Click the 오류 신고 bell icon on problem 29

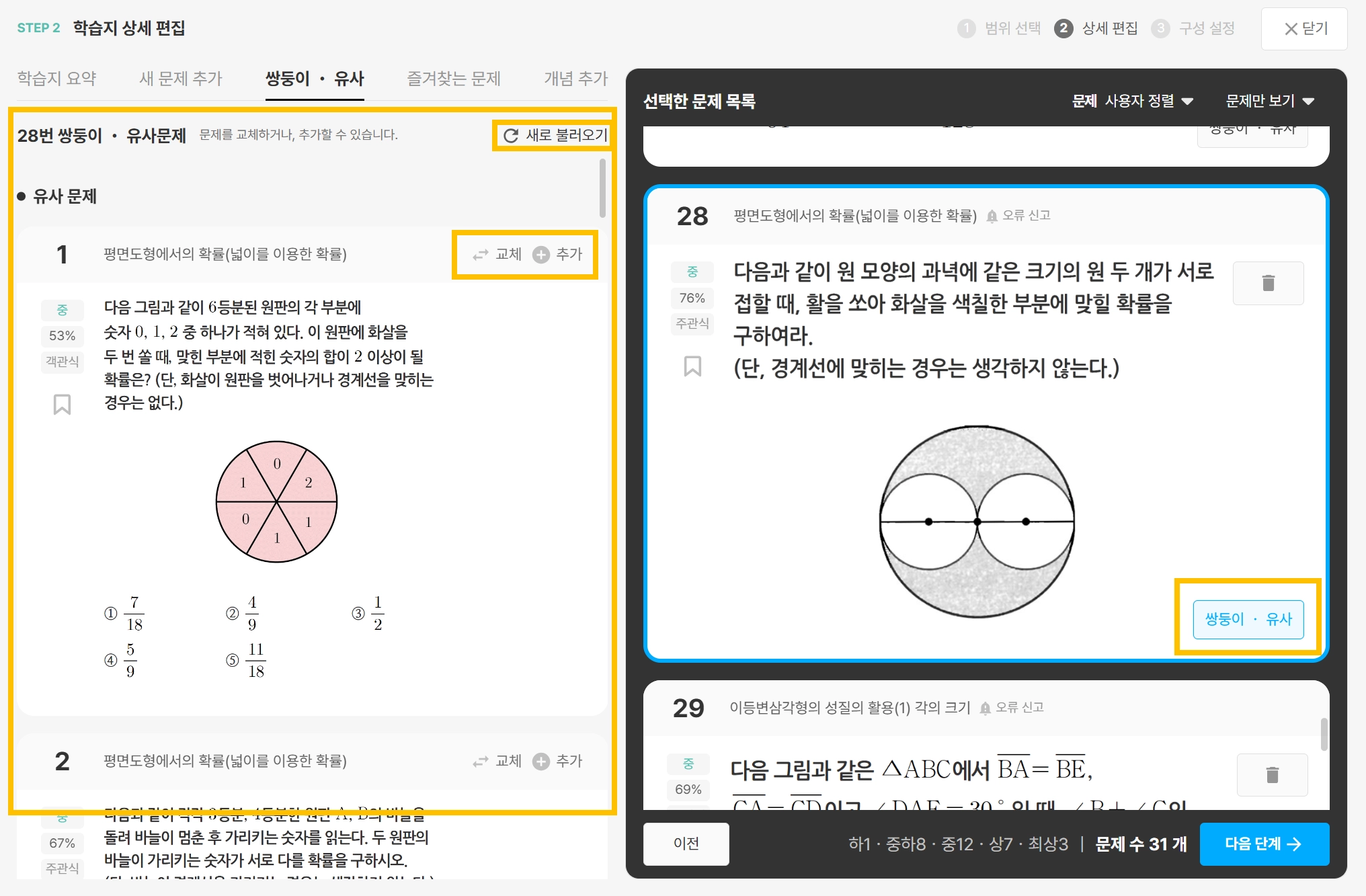click(x=985, y=708)
